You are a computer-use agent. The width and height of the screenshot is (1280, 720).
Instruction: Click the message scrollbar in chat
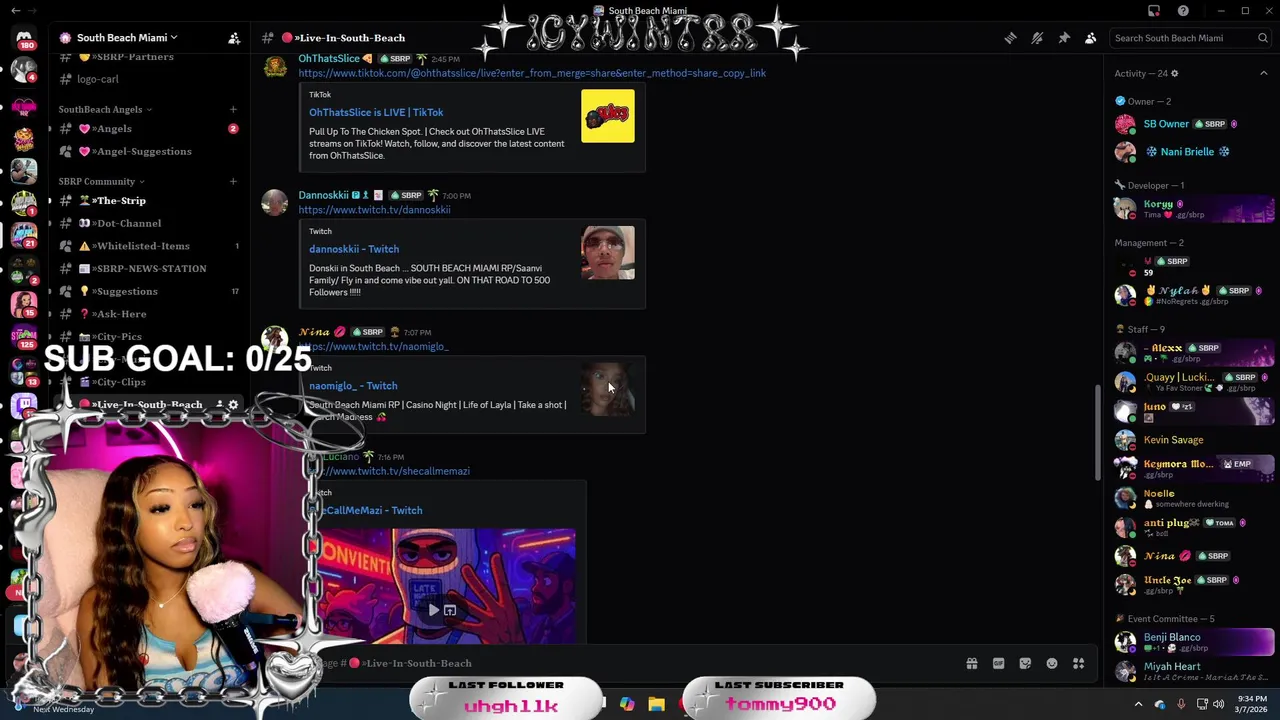pyautogui.click(x=1098, y=432)
